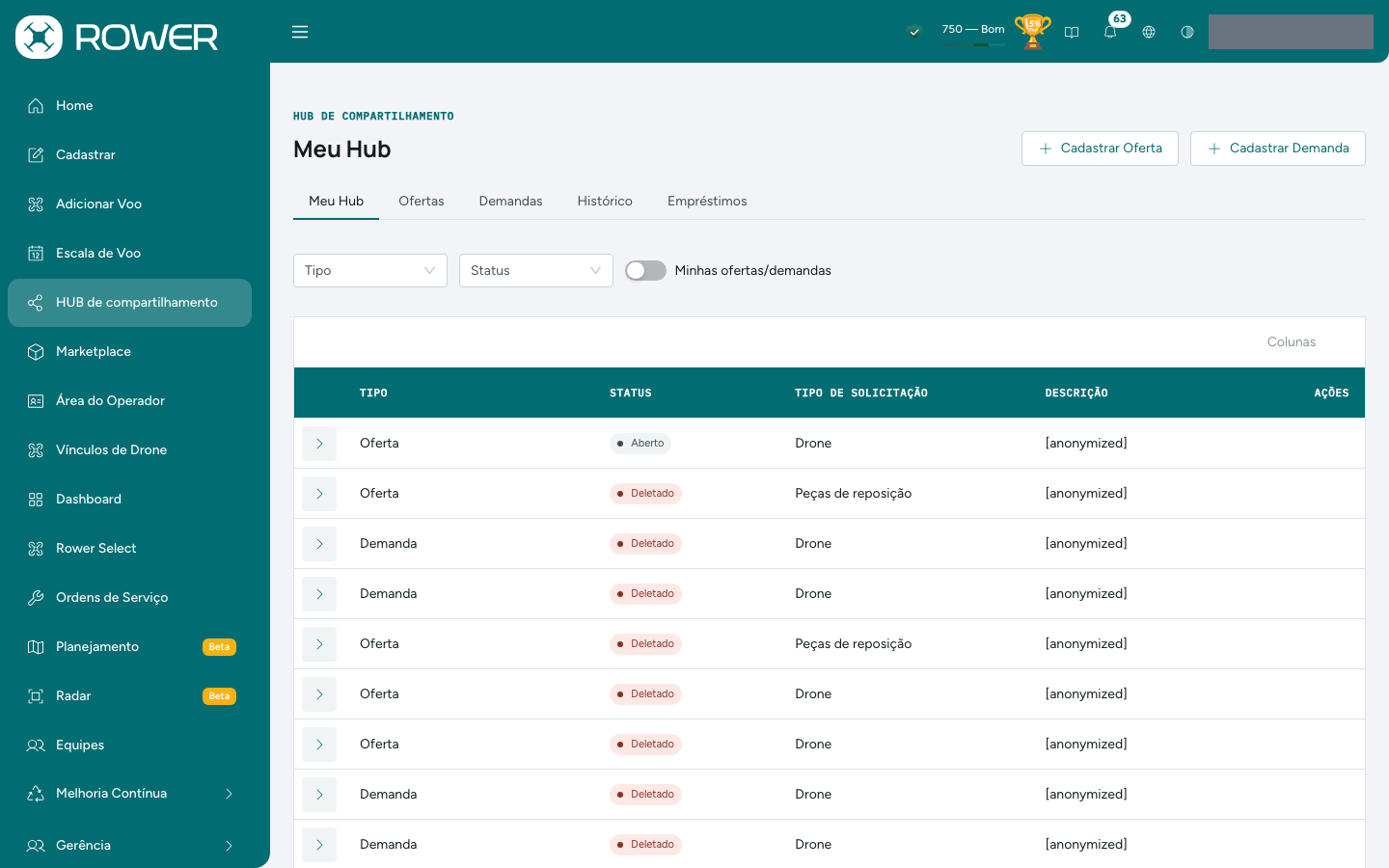Click the Planejamento map icon
1389x868 pixels.
point(36,646)
